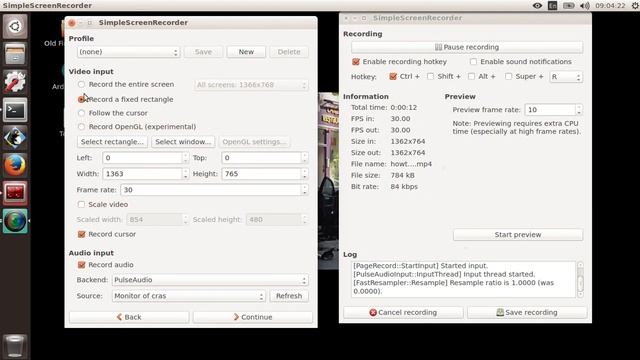640x360 pixels.
Task: Open the Files manager dock icon
Action: click(15, 54)
